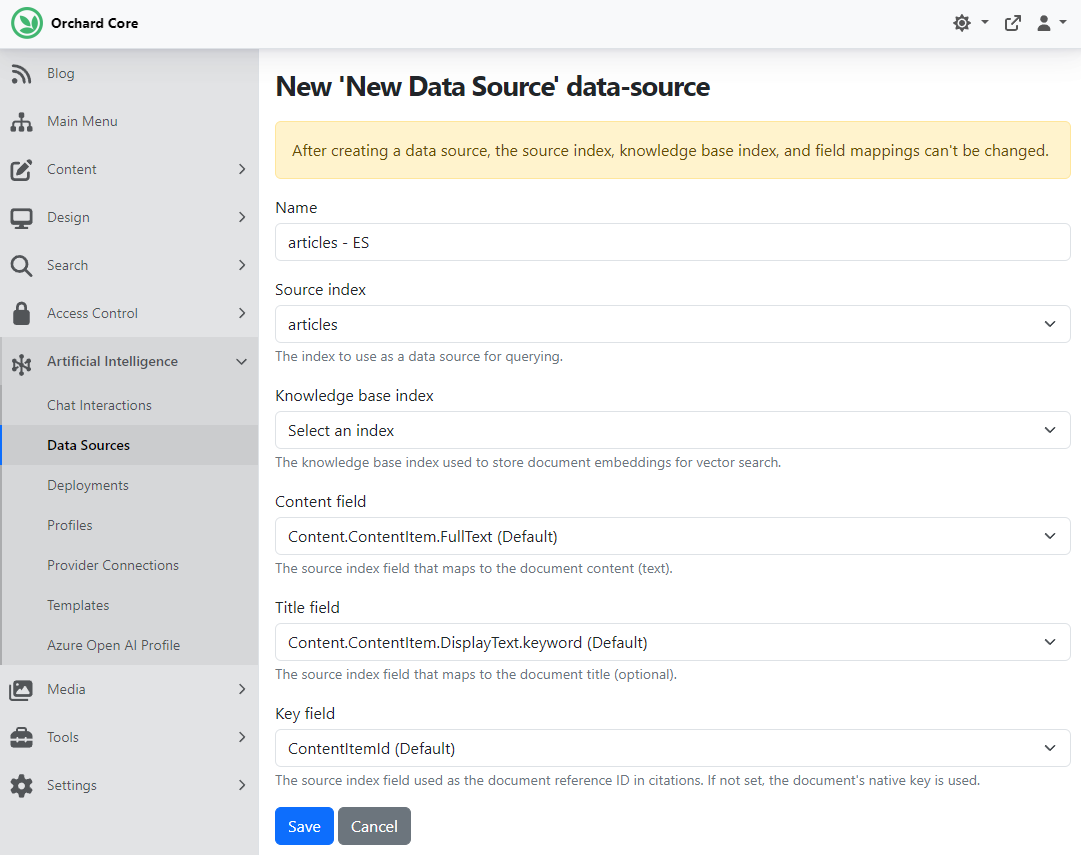Click the Blog RSS feed icon
This screenshot has width=1081, height=855.
(21, 73)
